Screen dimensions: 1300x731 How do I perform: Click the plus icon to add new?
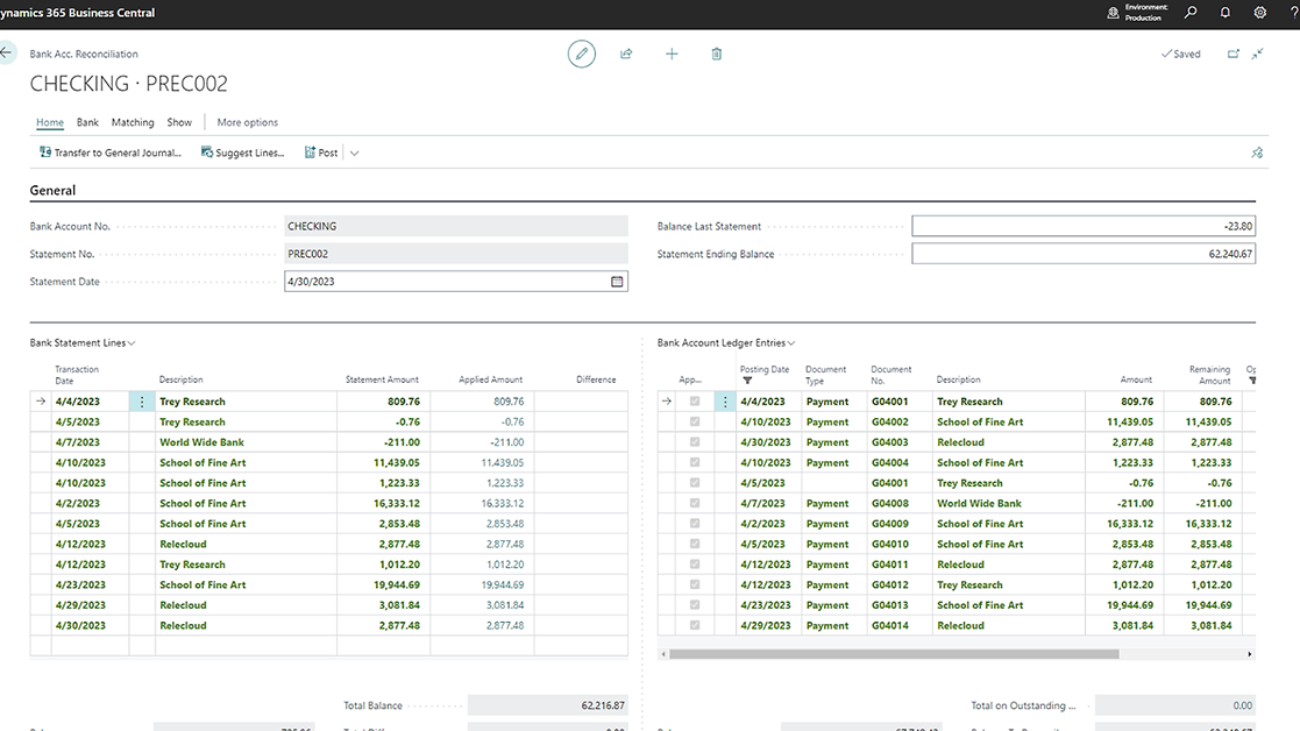pos(671,54)
